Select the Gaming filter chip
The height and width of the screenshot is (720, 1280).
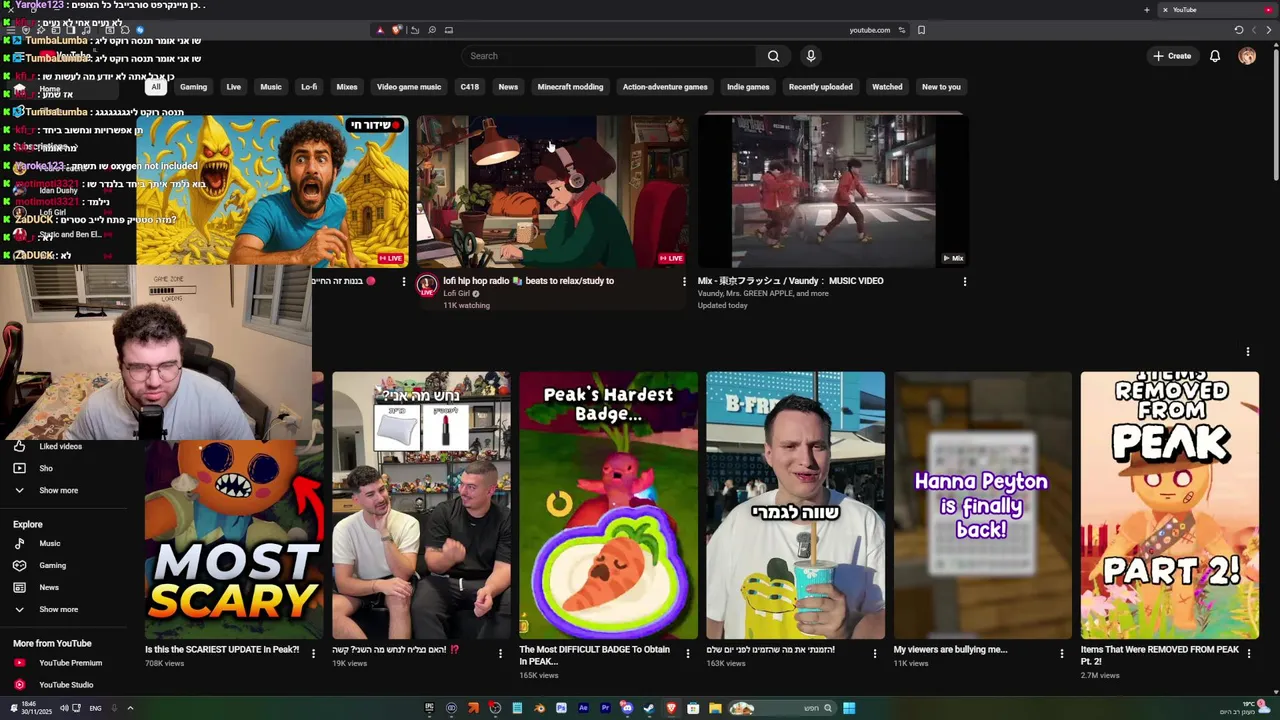(193, 87)
